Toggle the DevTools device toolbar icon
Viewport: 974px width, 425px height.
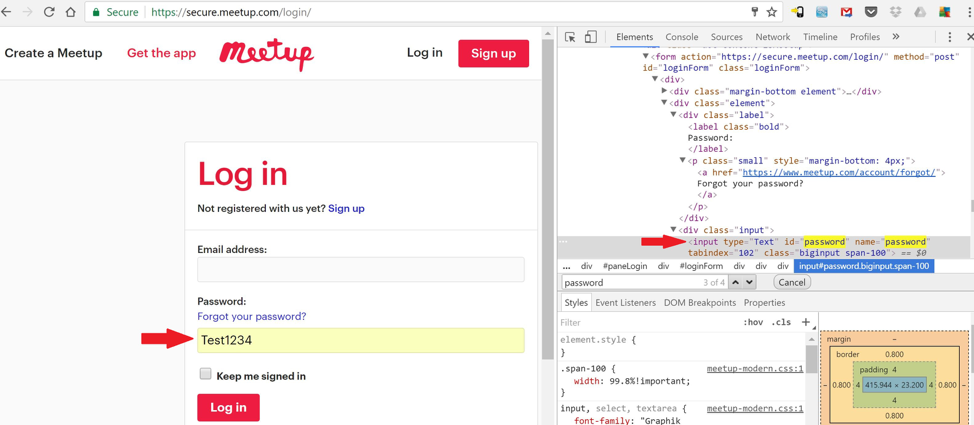(591, 37)
